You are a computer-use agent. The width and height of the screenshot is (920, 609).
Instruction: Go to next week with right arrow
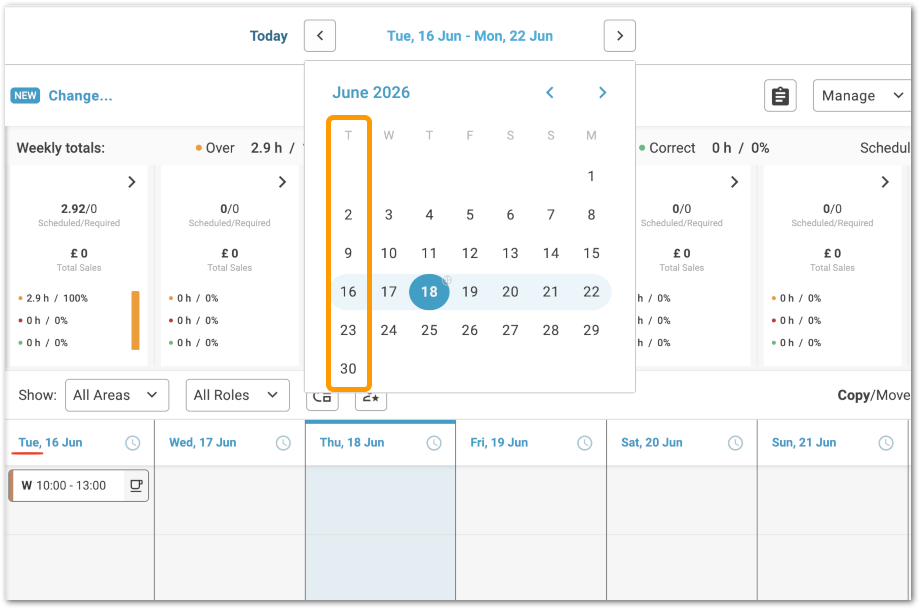coord(620,36)
